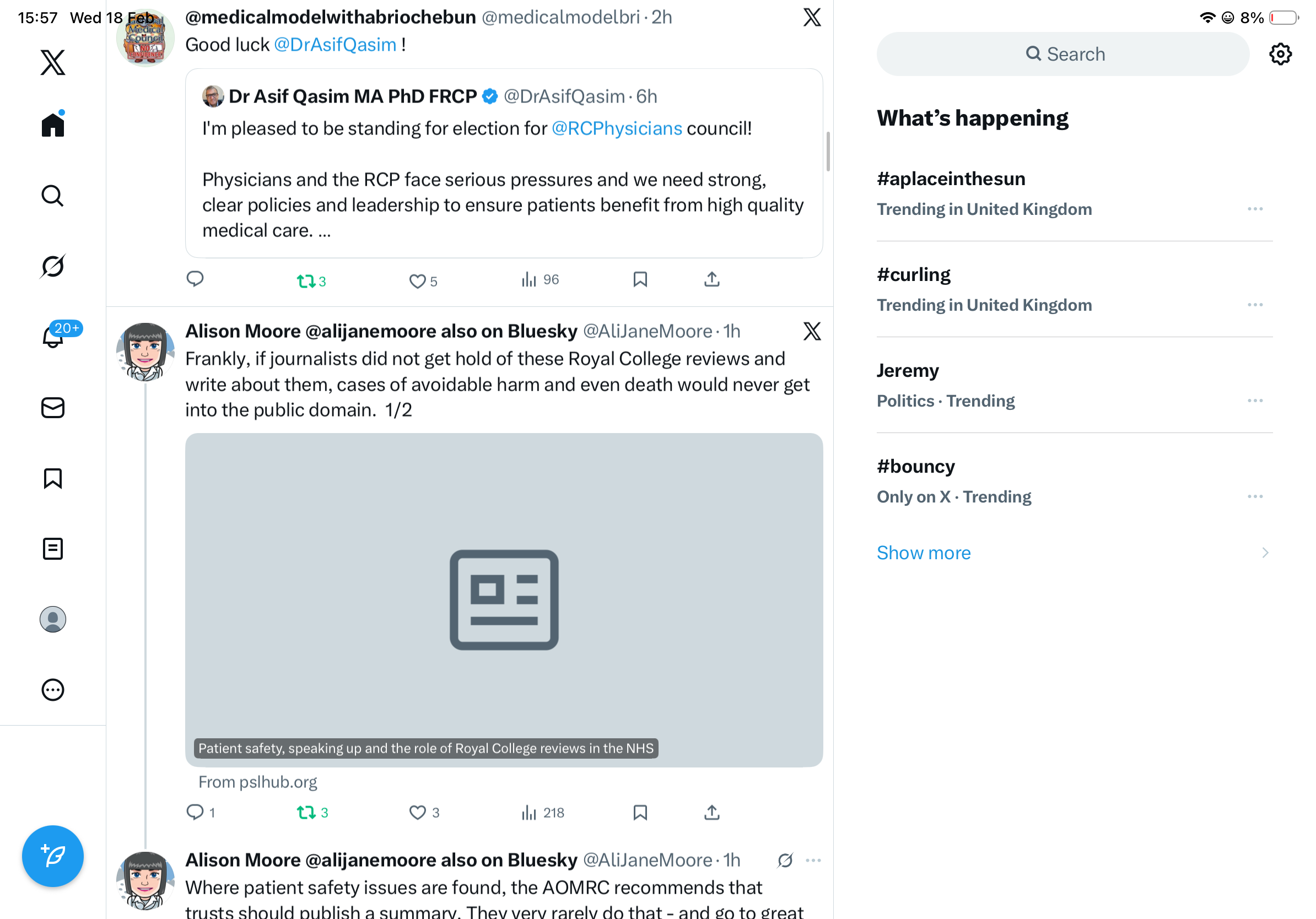1316x919 pixels.
Task: Expand Show more trends chevron
Action: click(x=1265, y=552)
